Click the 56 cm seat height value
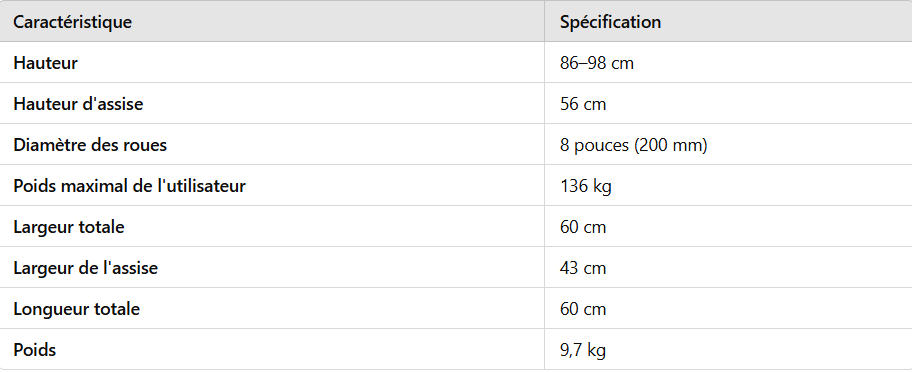 click(583, 104)
